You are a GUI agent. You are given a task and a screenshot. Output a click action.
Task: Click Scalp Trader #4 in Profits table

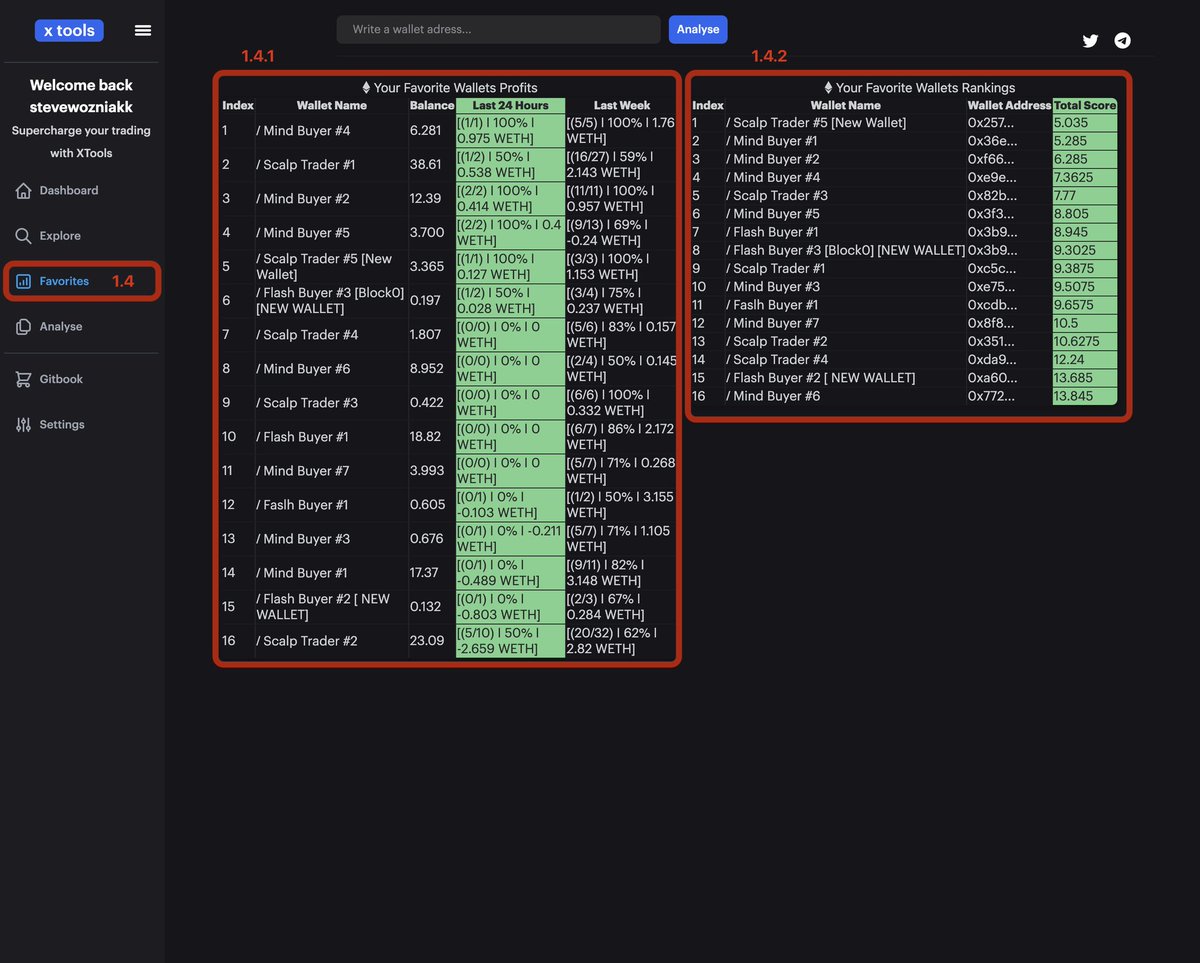click(x=307, y=335)
